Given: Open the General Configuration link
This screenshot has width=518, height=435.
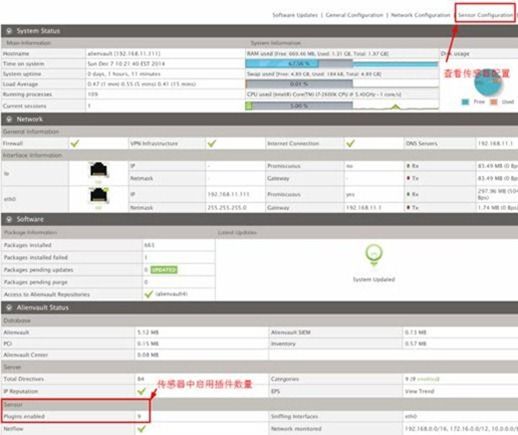Looking at the screenshot, I should [x=354, y=15].
